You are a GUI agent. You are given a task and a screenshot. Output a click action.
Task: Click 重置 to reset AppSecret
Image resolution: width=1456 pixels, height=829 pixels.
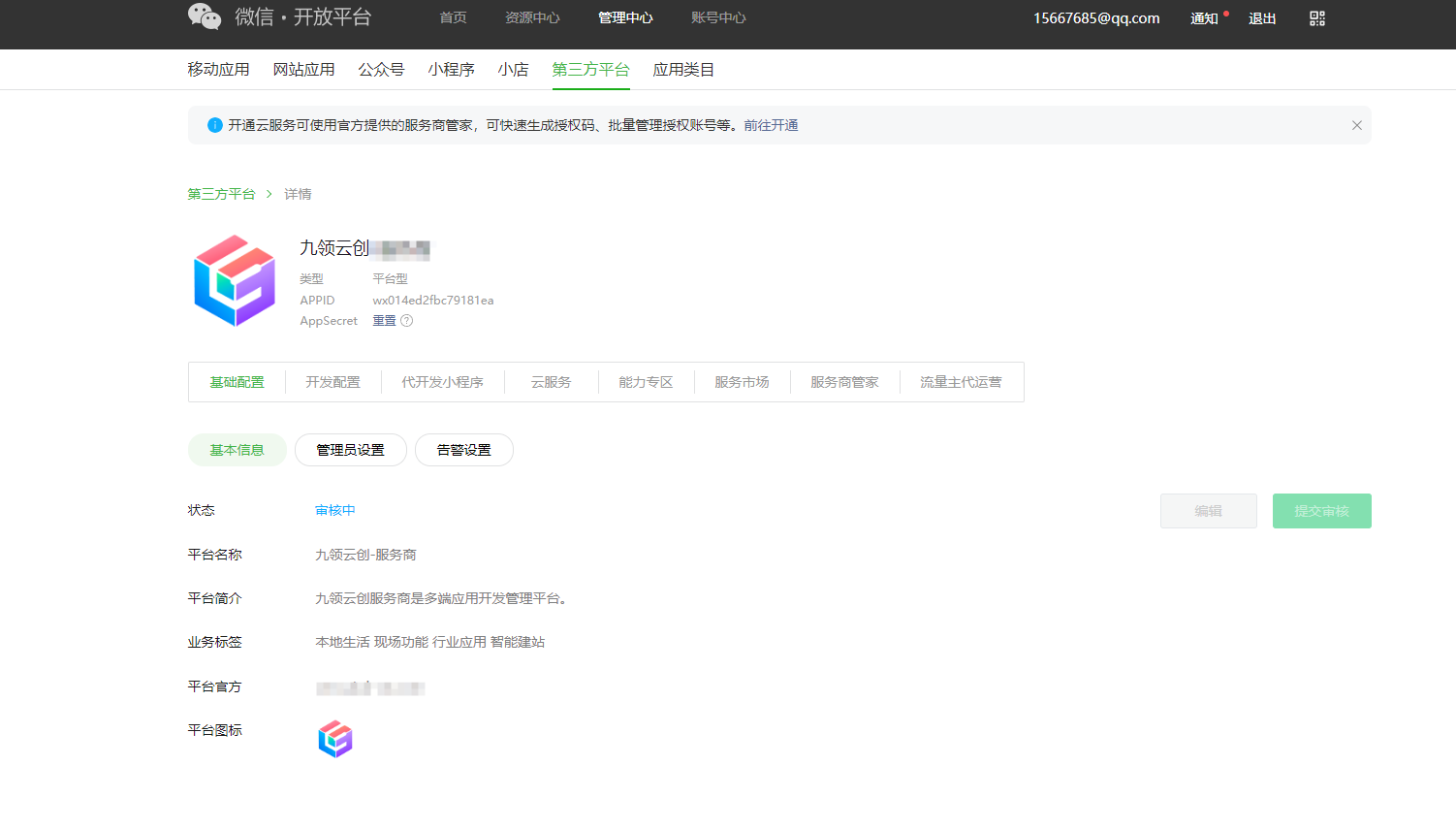[385, 321]
